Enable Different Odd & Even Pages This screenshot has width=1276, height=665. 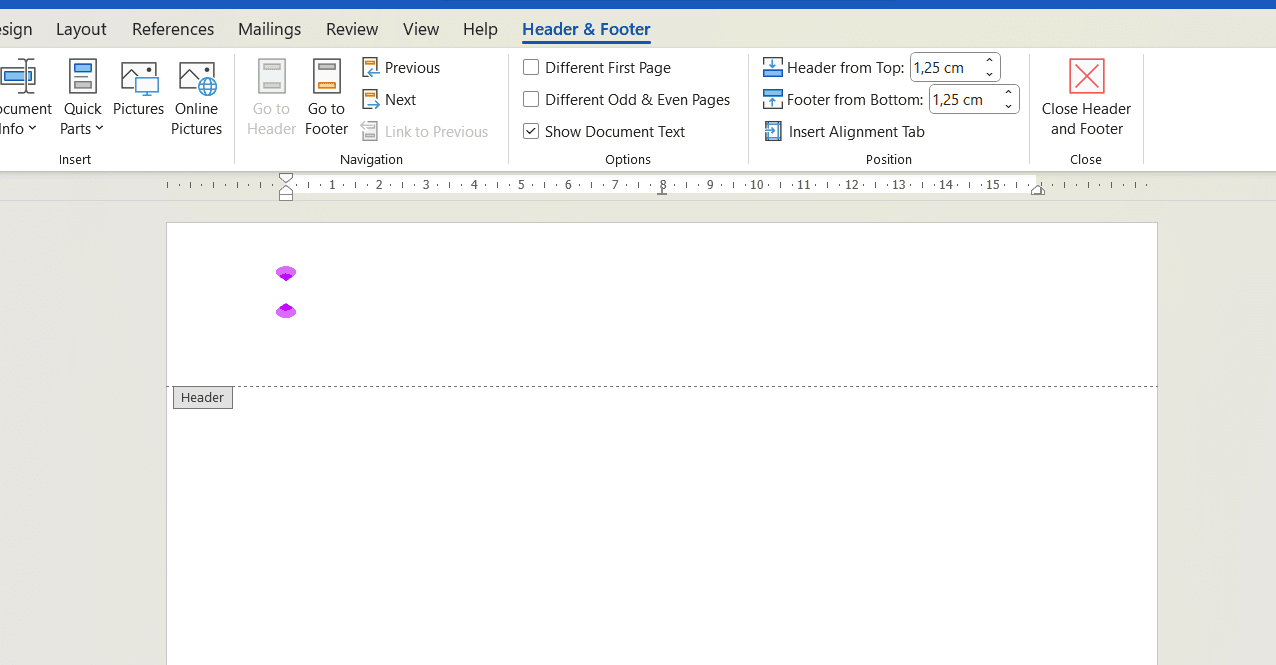pos(531,100)
